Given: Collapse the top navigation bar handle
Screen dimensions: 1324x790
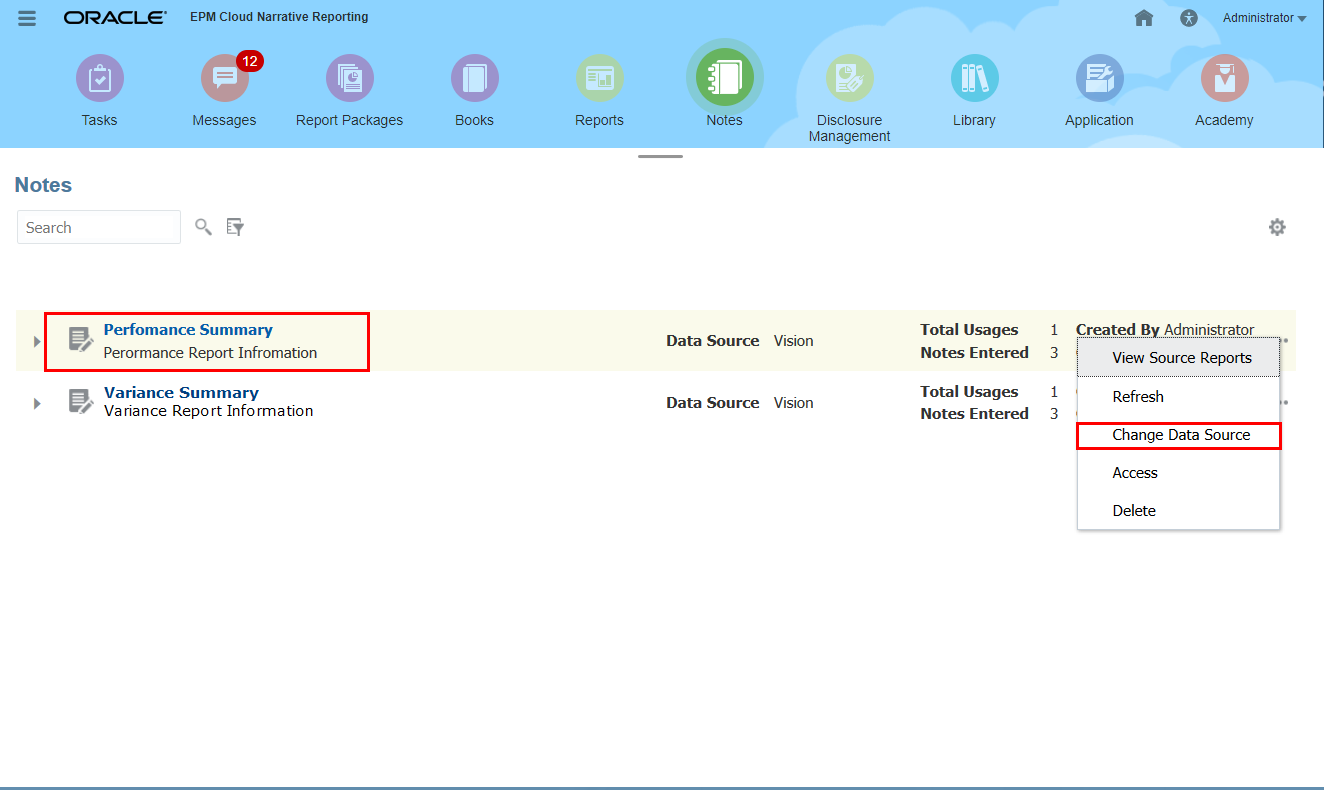Looking at the screenshot, I should click(x=660, y=156).
